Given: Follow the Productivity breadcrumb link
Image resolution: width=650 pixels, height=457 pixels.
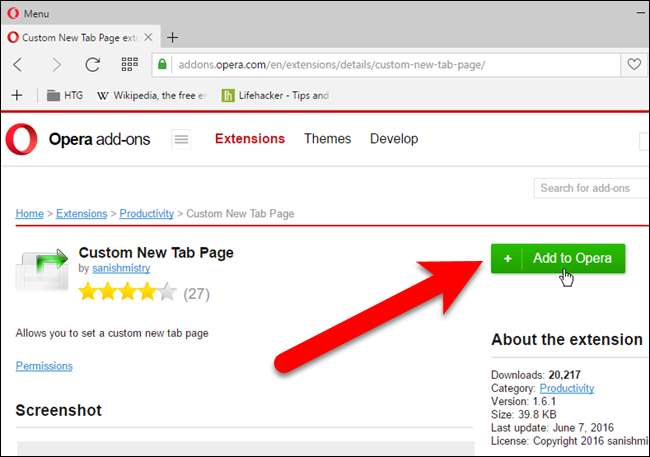Looking at the screenshot, I should (147, 214).
